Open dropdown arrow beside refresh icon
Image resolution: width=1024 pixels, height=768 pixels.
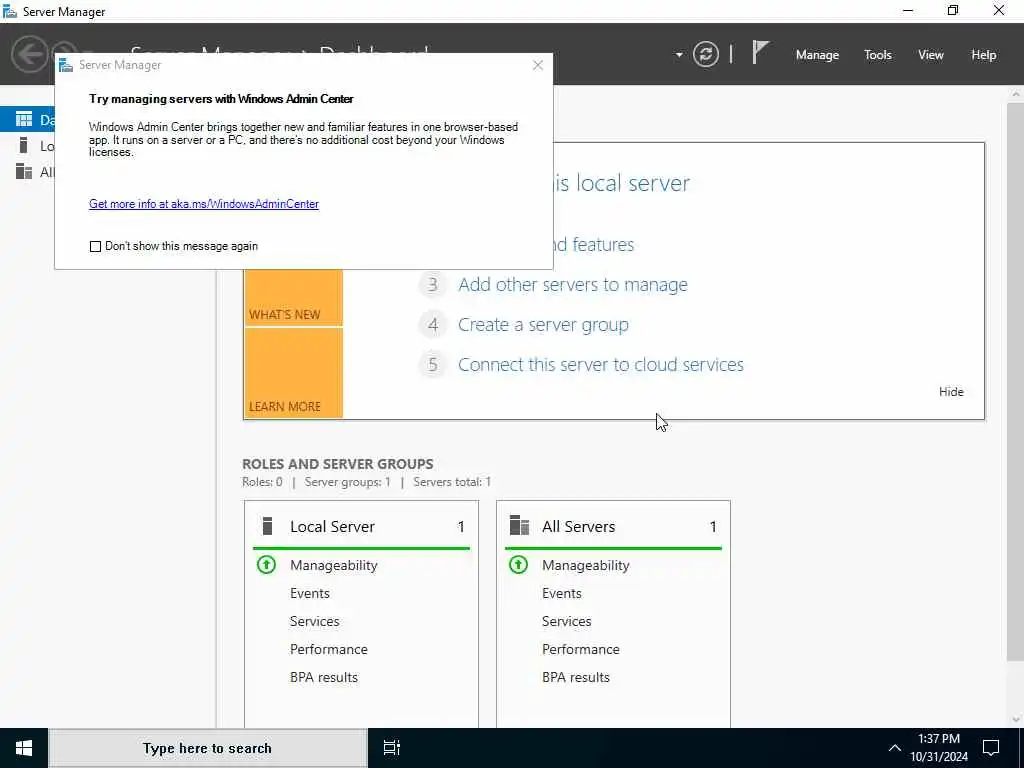(x=679, y=55)
